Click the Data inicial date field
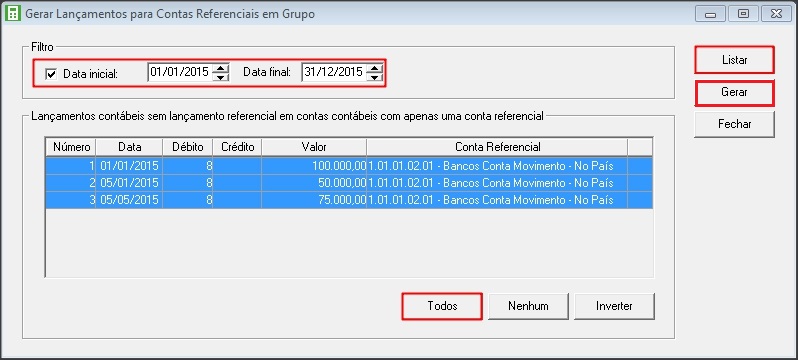798x360 pixels. tap(180, 72)
